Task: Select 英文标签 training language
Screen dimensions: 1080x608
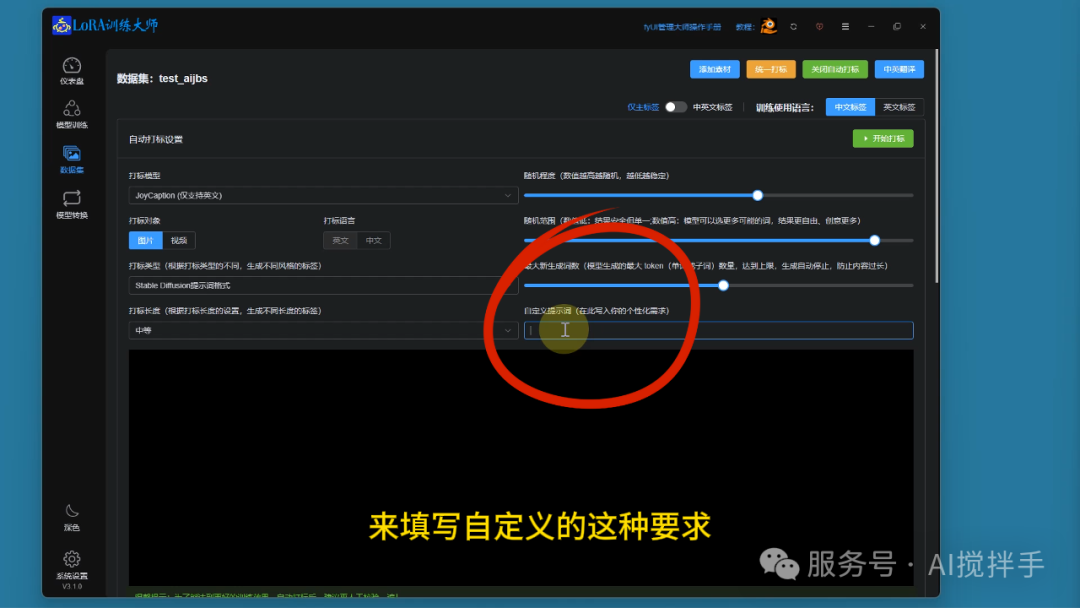Action: click(899, 107)
